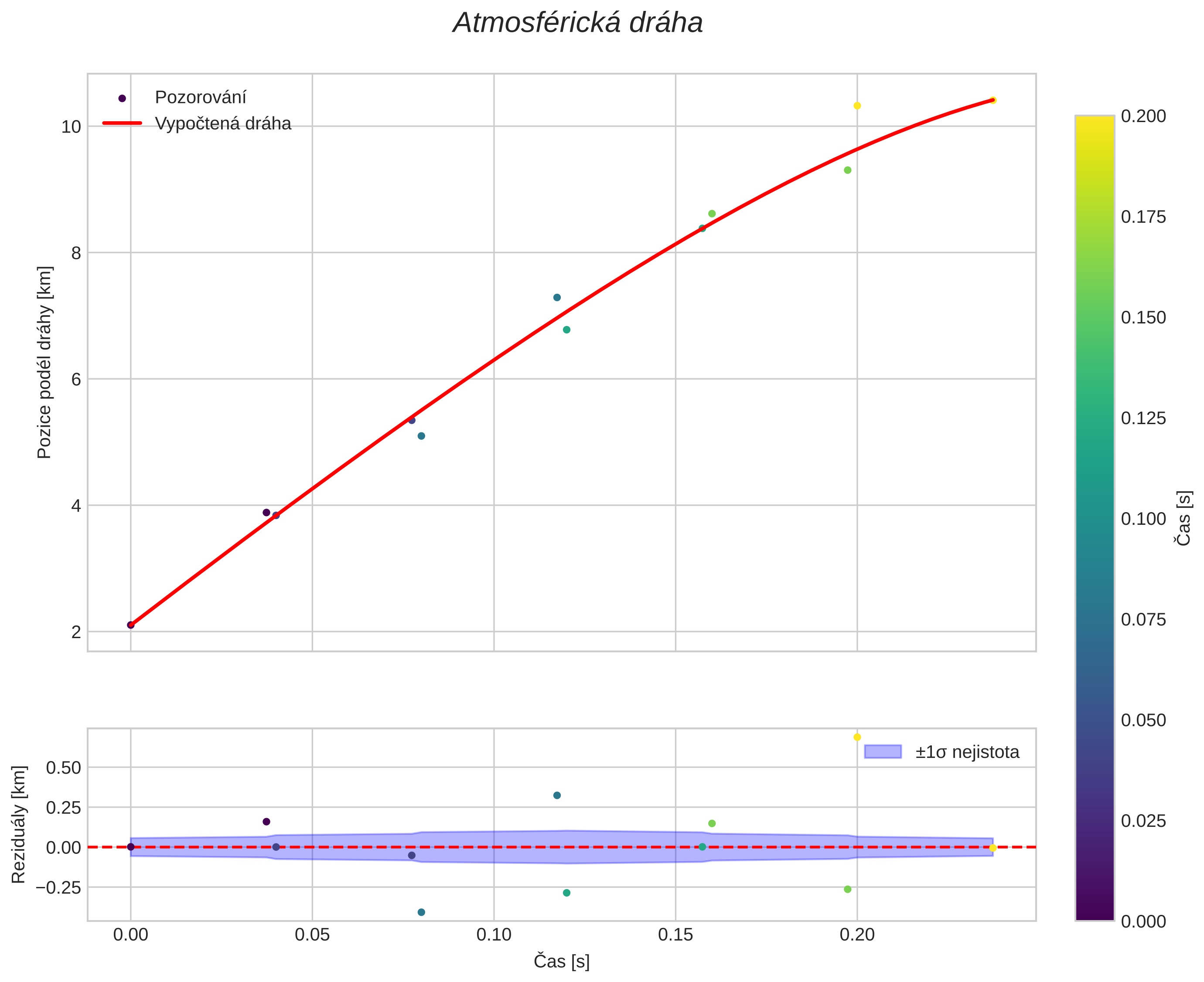
Task: Click the y-axis tick label 10
Action: pos(71,127)
